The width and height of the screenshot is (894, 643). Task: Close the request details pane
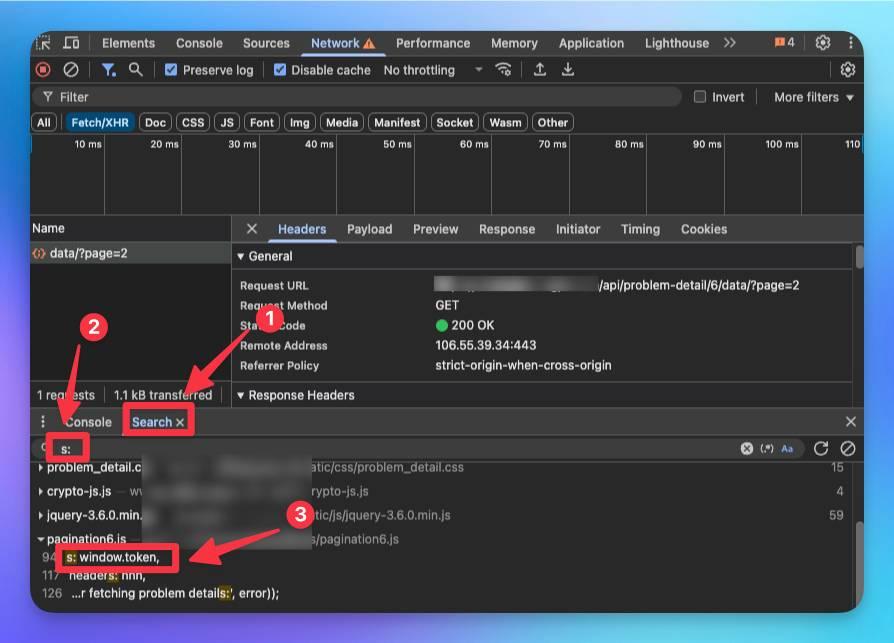coord(251,229)
